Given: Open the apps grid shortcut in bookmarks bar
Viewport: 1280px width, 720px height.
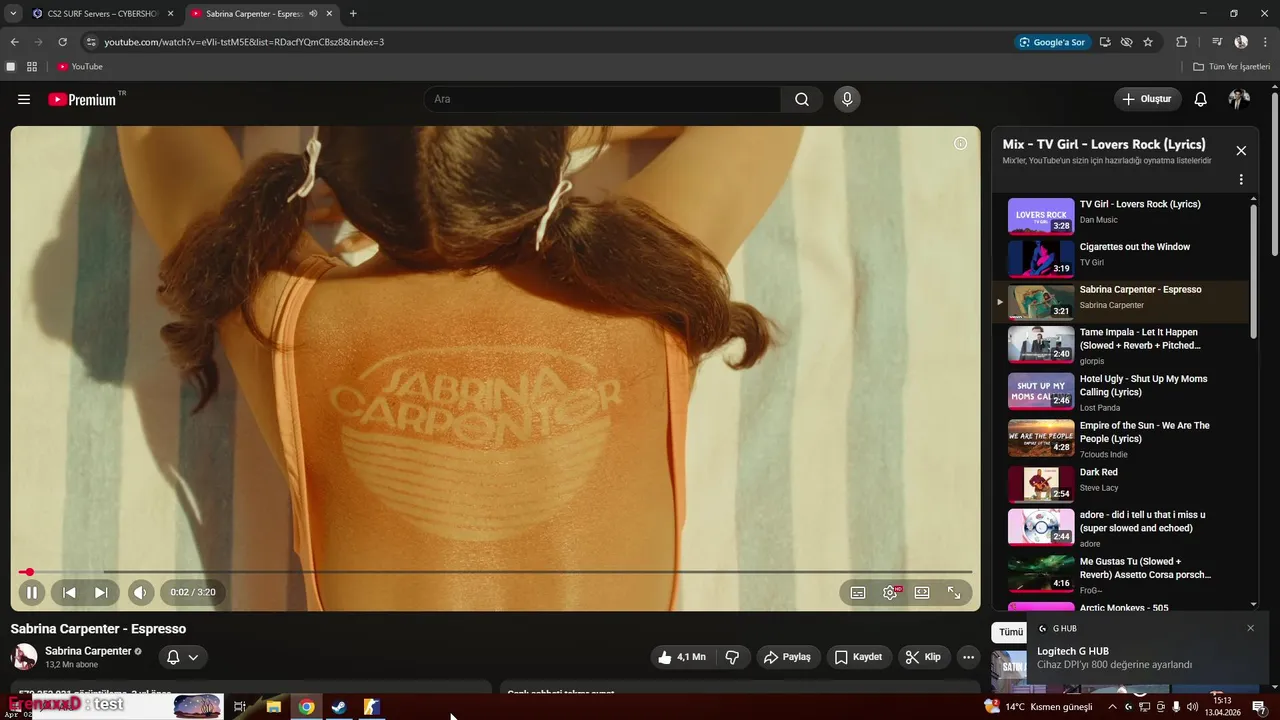Looking at the screenshot, I should click(32, 67).
